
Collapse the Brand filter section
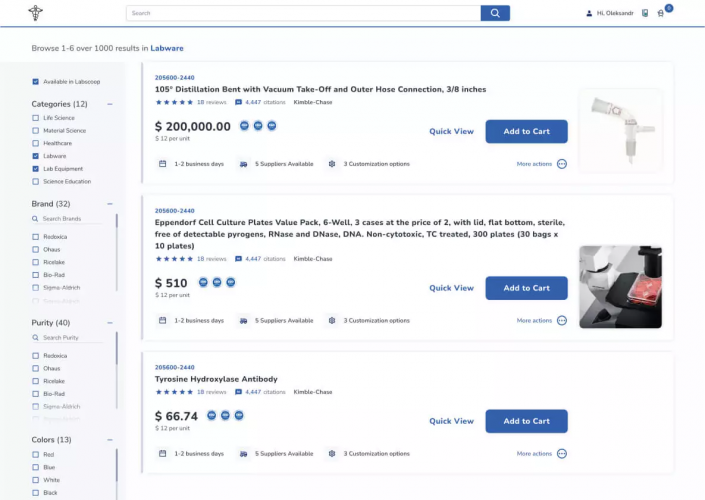[110, 204]
